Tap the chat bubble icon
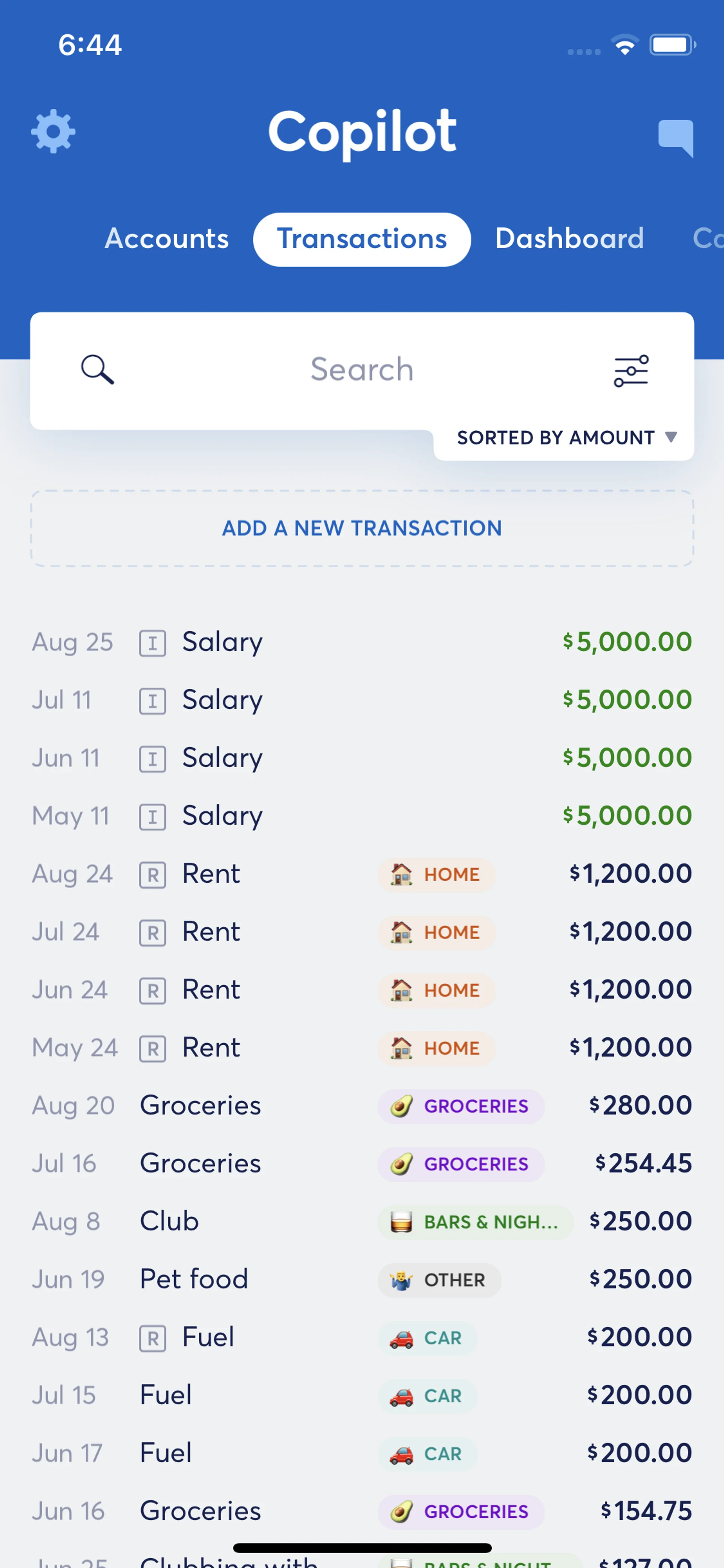 (x=675, y=138)
